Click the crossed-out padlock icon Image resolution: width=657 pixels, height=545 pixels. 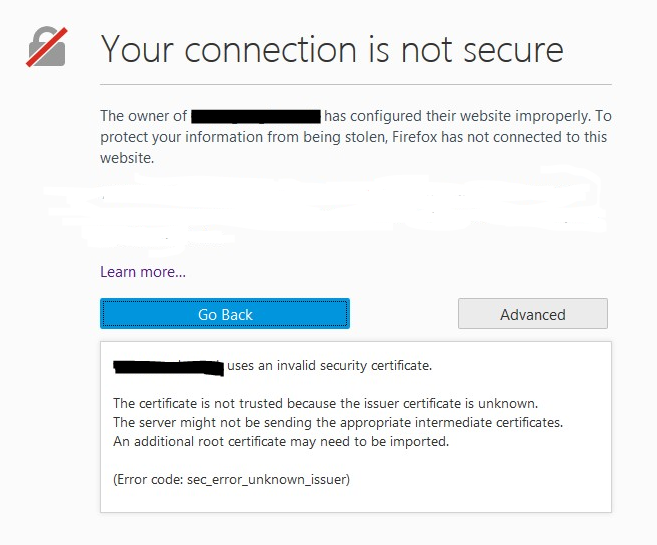coord(47,46)
